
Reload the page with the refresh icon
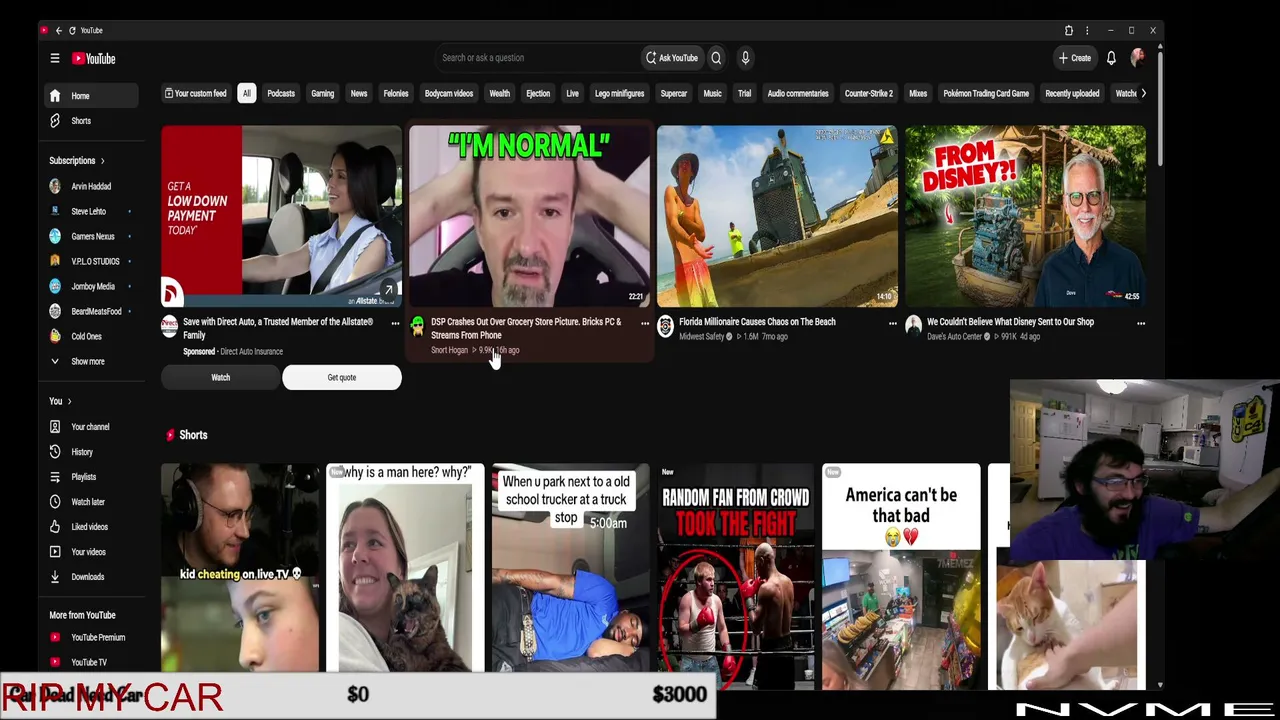74,31
